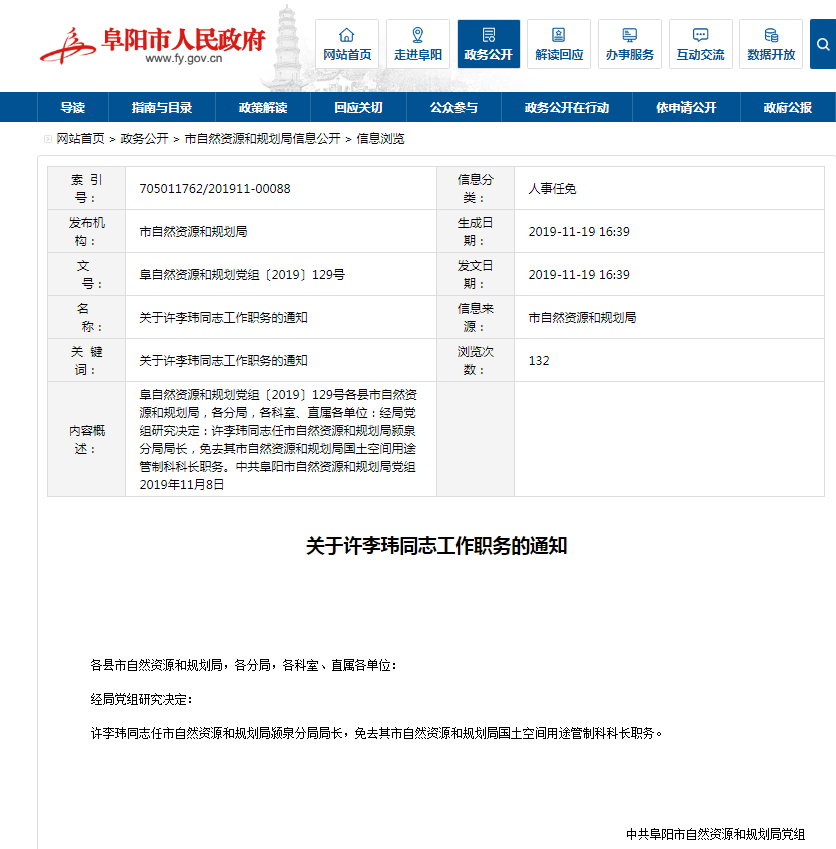836x849 pixels.
Task: Click index number 705011762/201911-00088
Action: pyautogui.click(x=215, y=188)
